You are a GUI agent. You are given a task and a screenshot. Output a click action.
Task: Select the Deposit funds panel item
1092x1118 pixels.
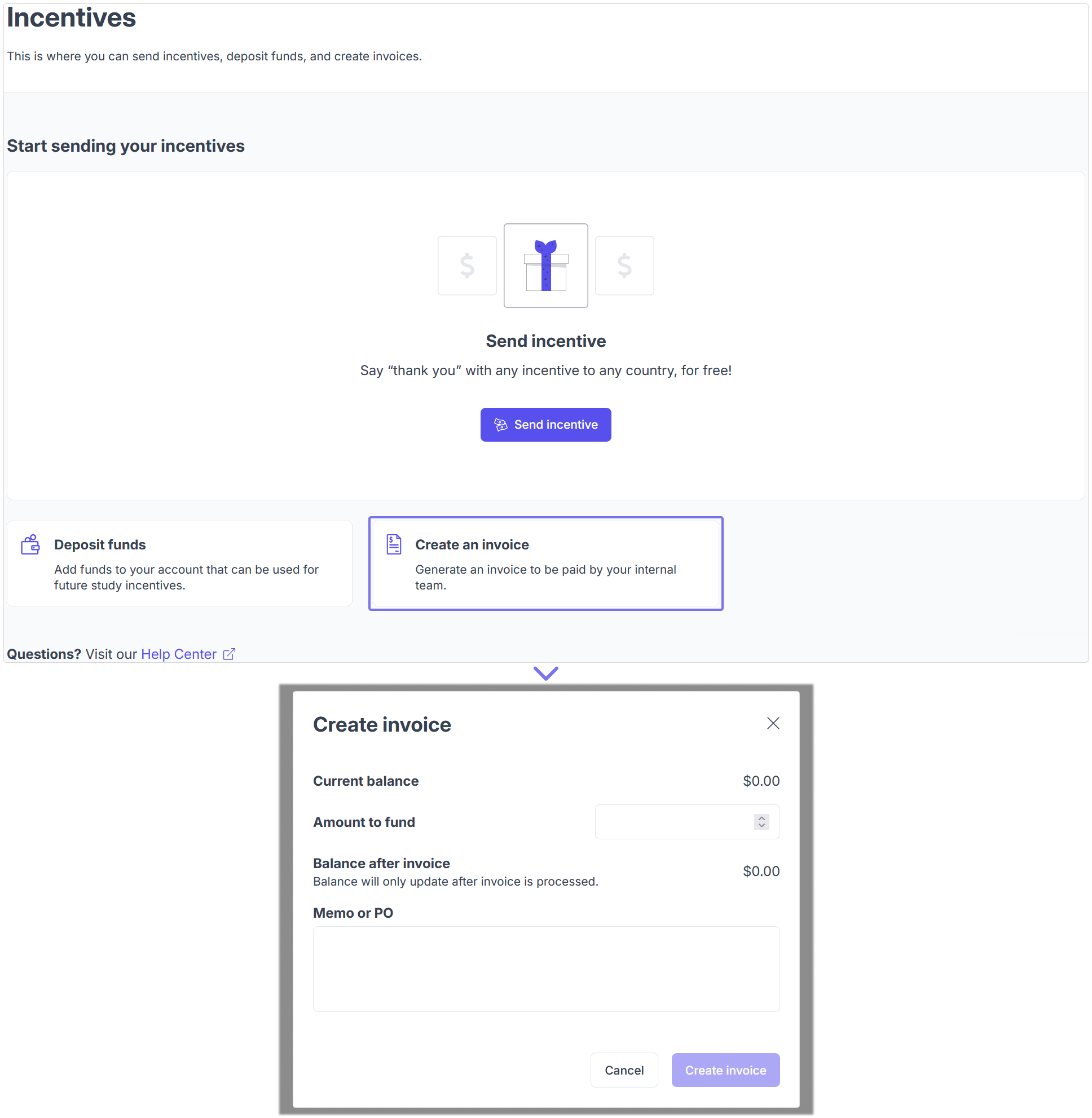pyautogui.click(x=184, y=564)
